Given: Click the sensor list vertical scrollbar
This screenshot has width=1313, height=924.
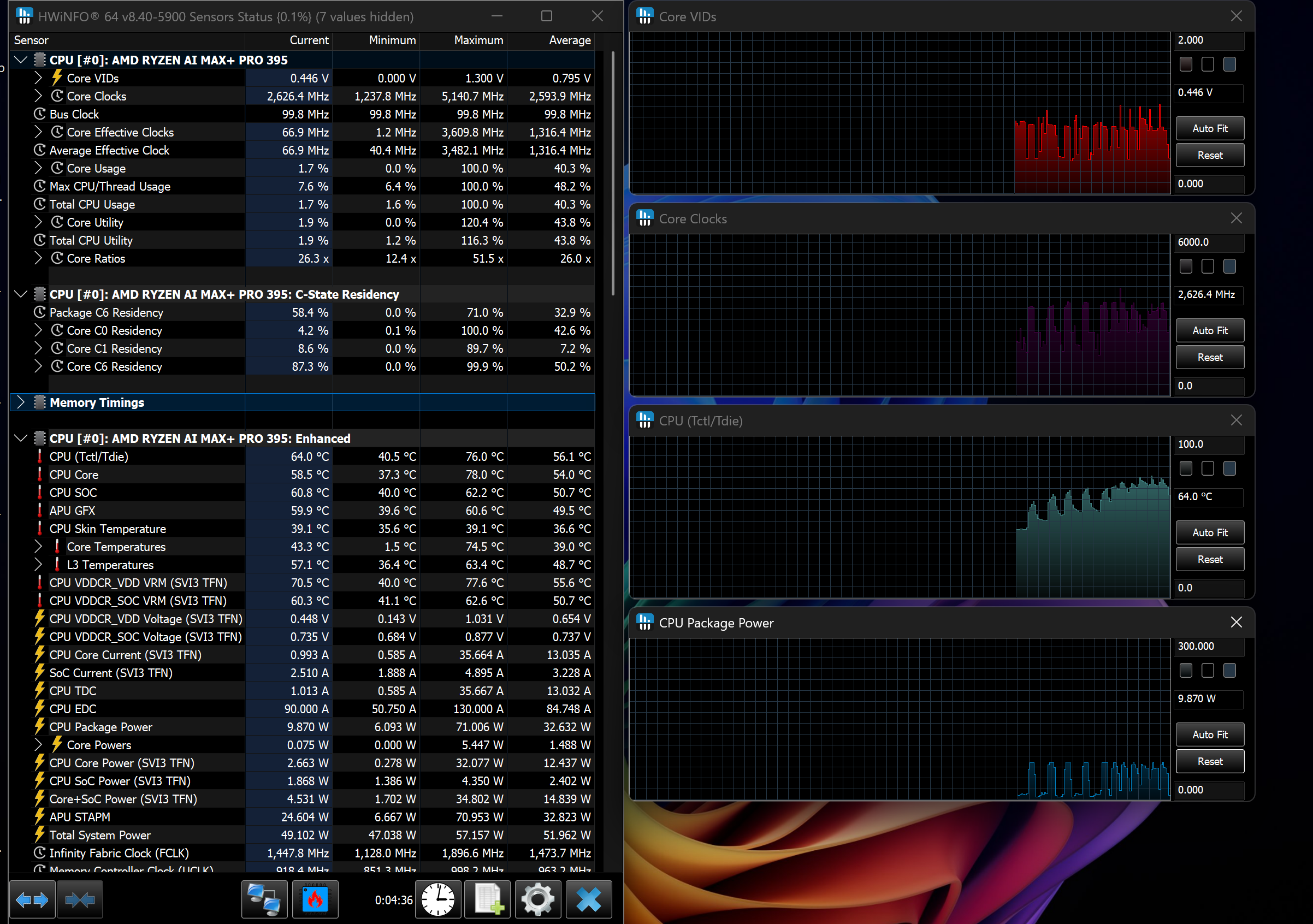Looking at the screenshot, I should point(613,171).
